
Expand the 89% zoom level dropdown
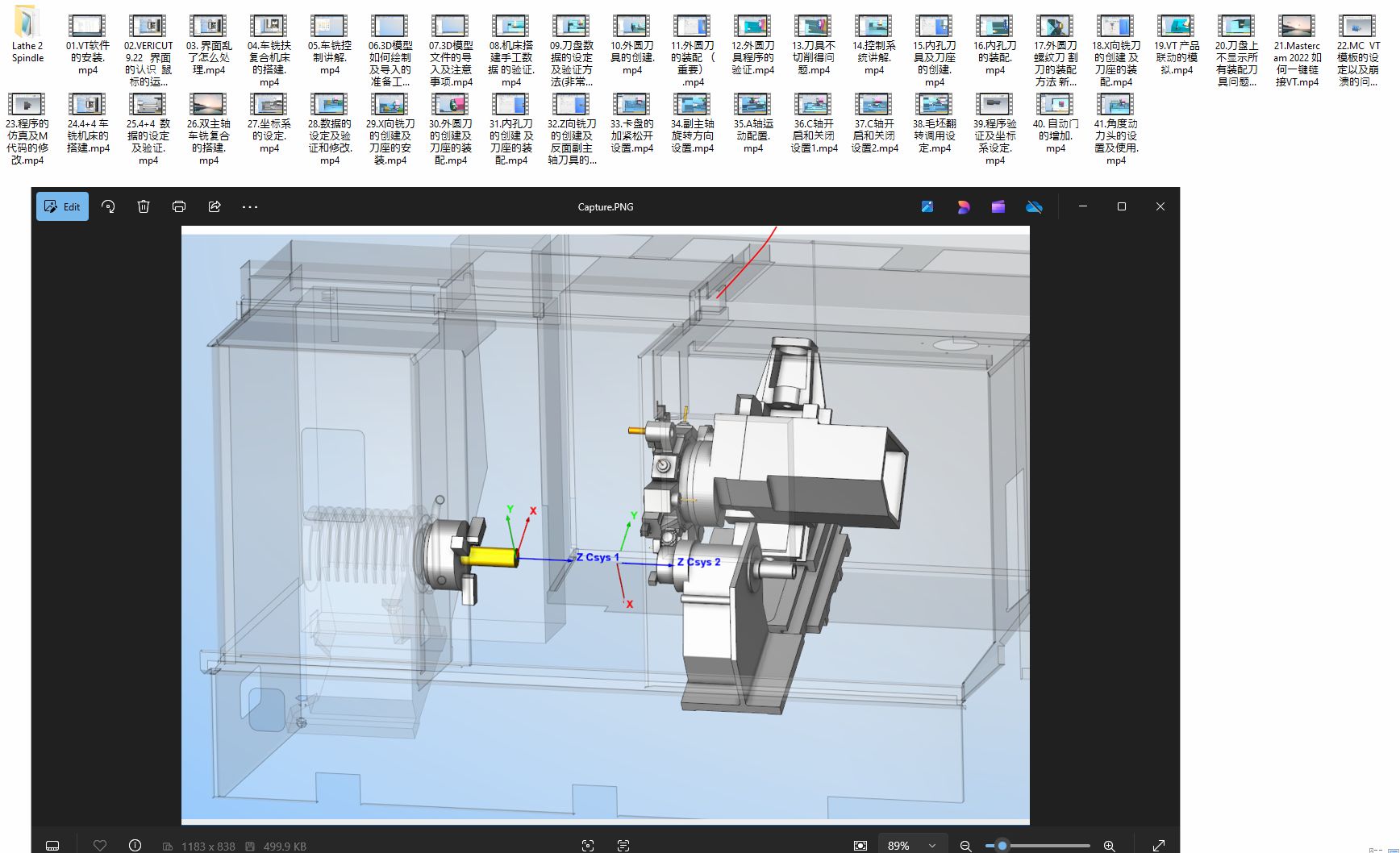tap(911, 845)
